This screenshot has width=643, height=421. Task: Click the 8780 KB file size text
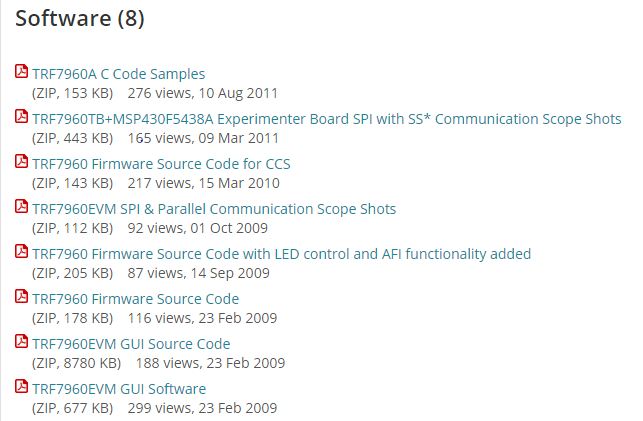(76, 363)
